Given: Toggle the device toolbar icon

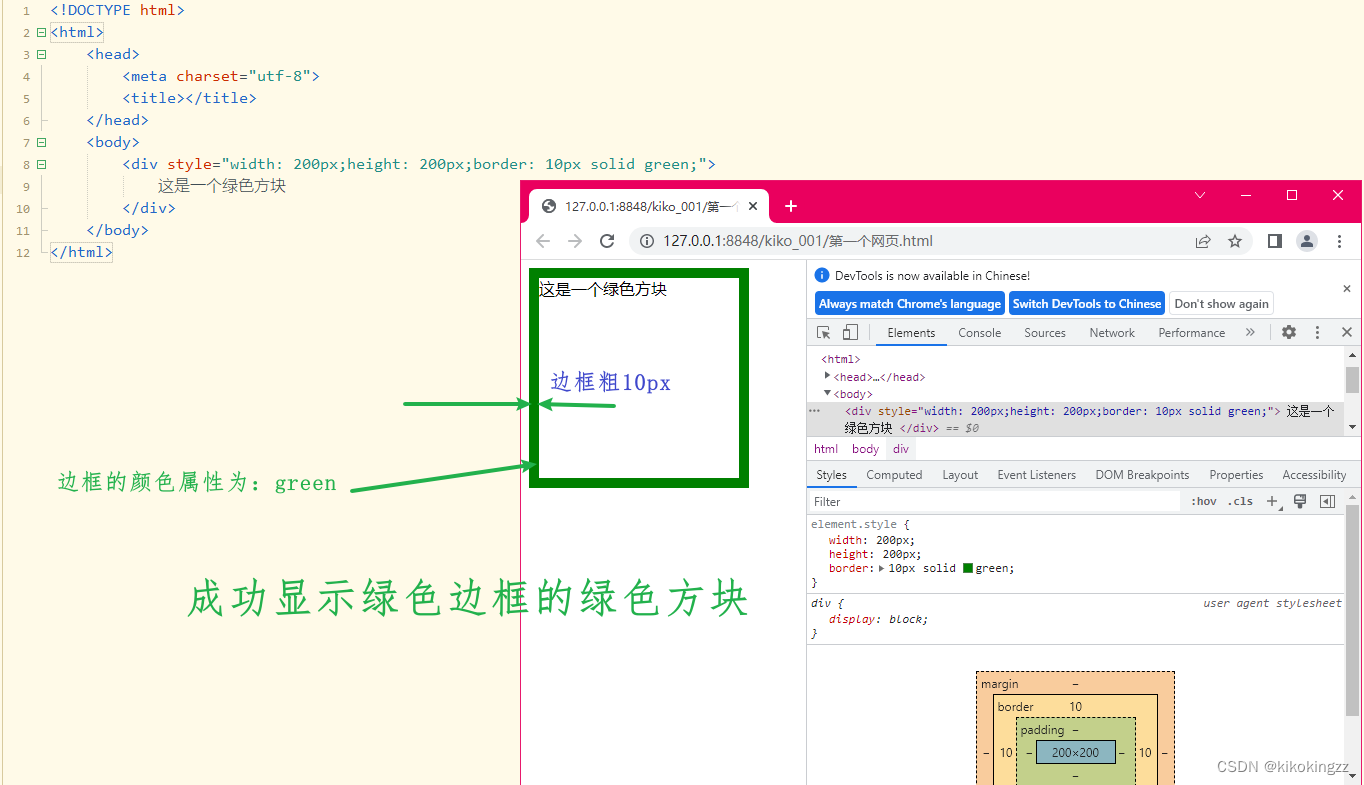Looking at the screenshot, I should coord(850,333).
